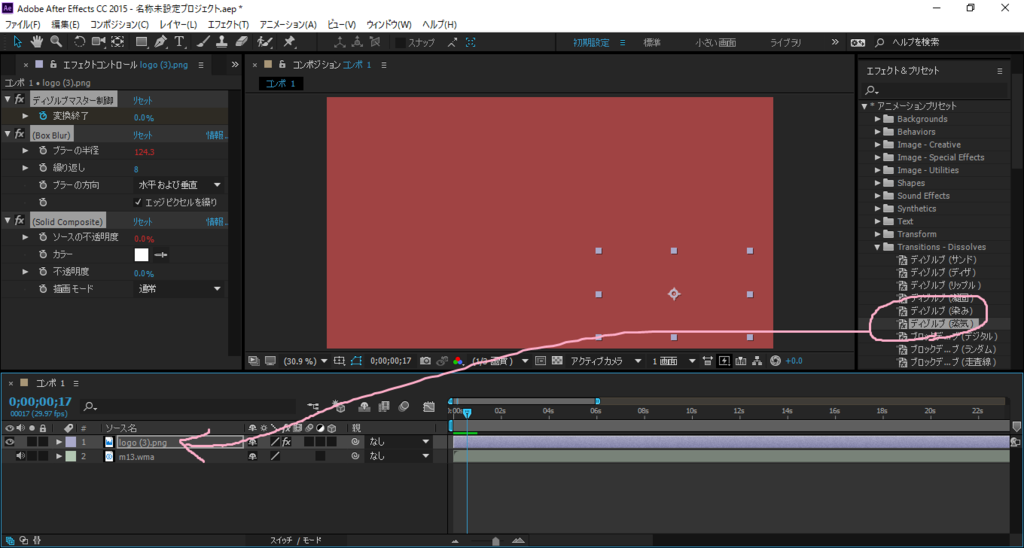
Task: Open the magnification (30.9 %) dropdown
Action: (305, 361)
